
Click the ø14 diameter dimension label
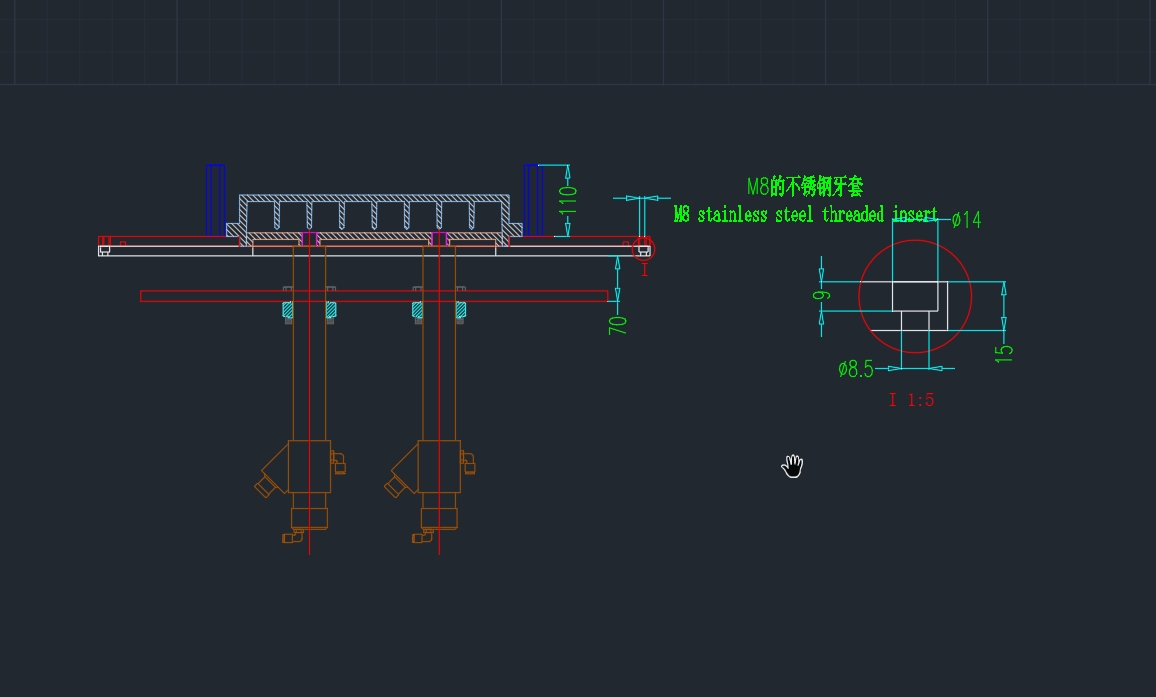[965, 219]
